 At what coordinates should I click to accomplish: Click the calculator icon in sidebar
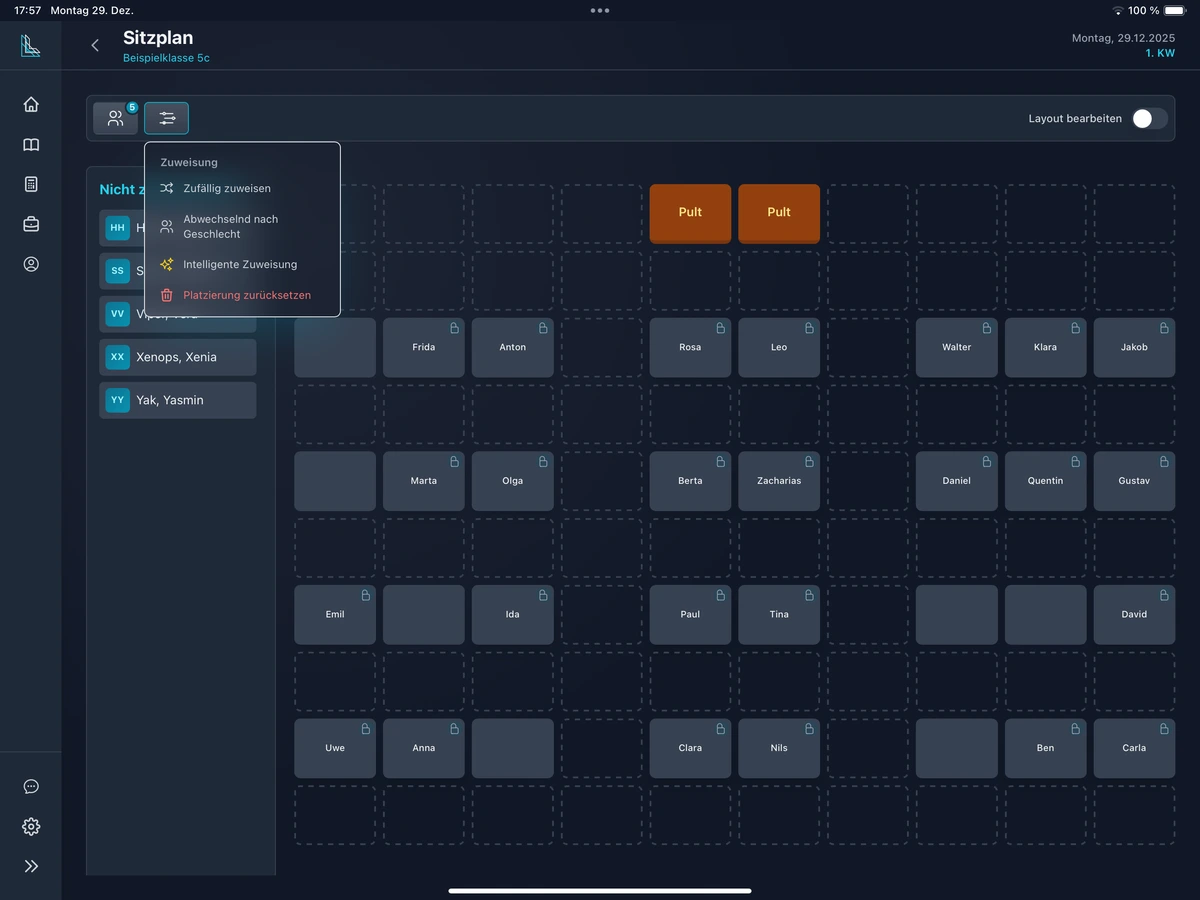click(x=31, y=184)
